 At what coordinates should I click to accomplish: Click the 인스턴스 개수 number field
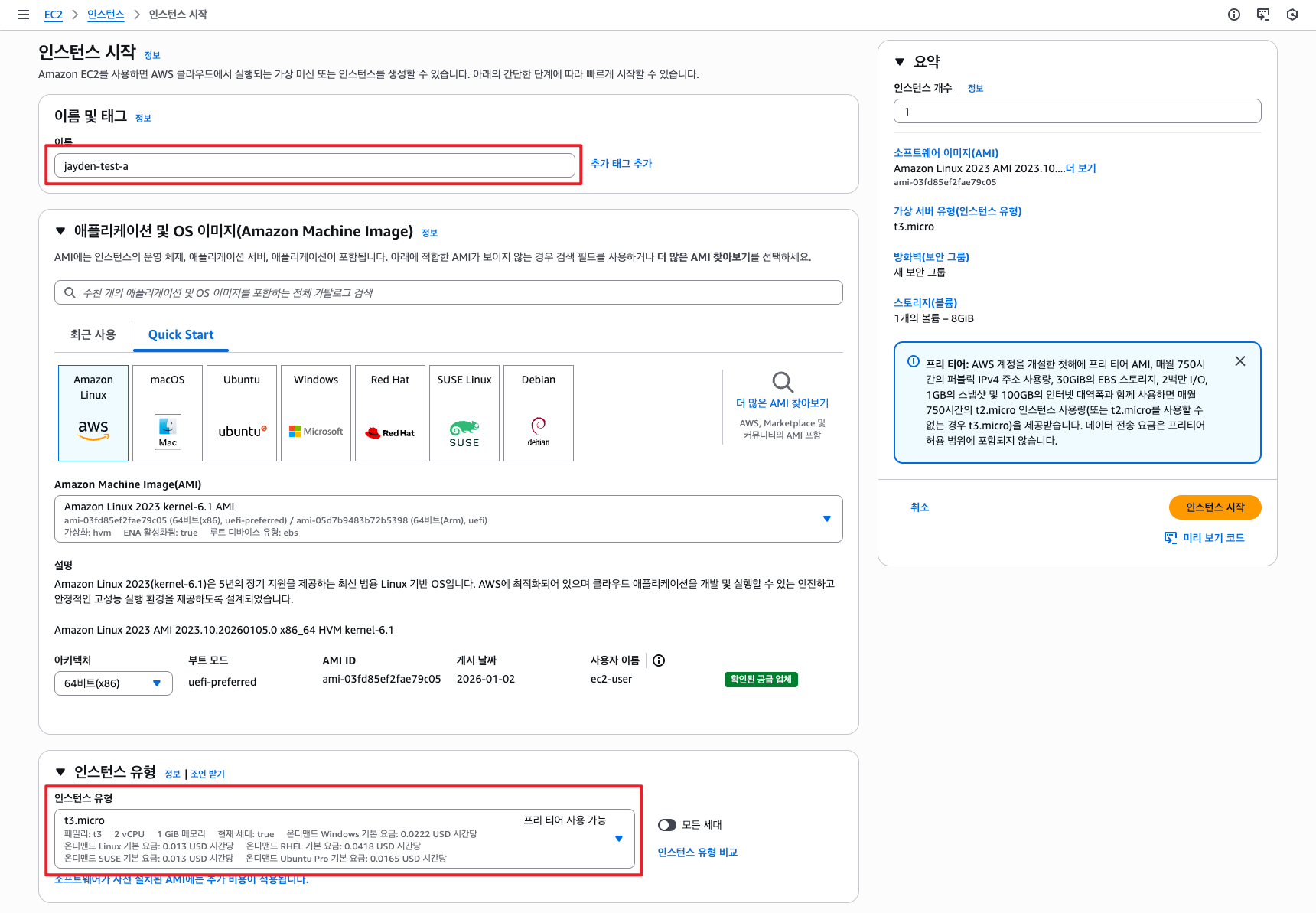pyautogui.click(x=1077, y=111)
